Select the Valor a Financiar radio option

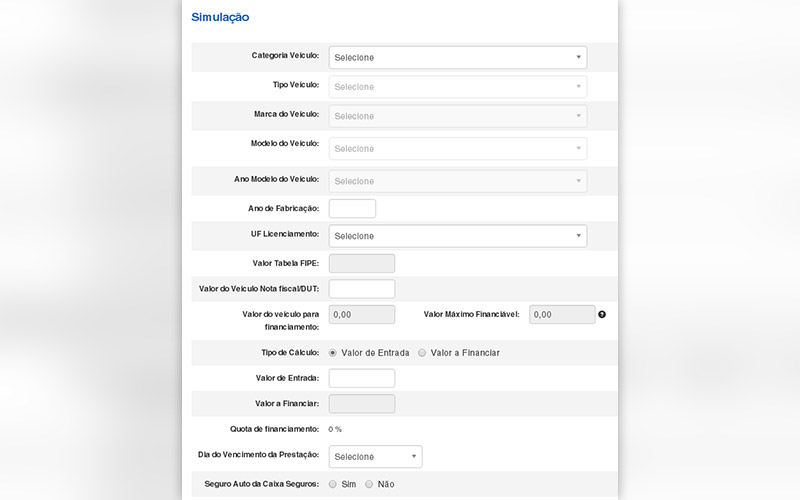click(x=422, y=353)
